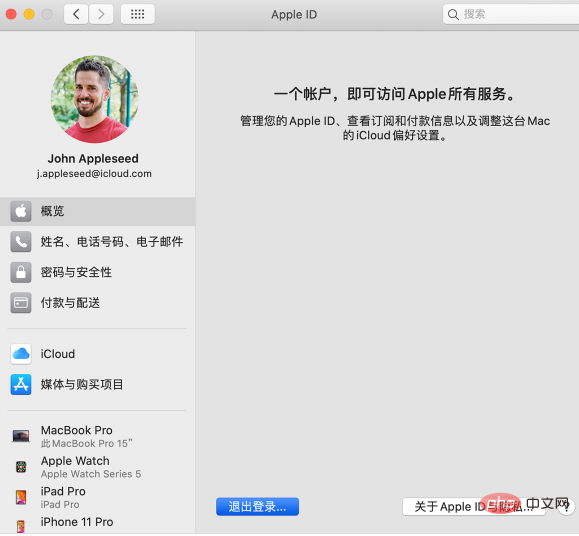The image size is (579, 536).
Task: Open 密码与安全性 section
Action: click(97, 272)
